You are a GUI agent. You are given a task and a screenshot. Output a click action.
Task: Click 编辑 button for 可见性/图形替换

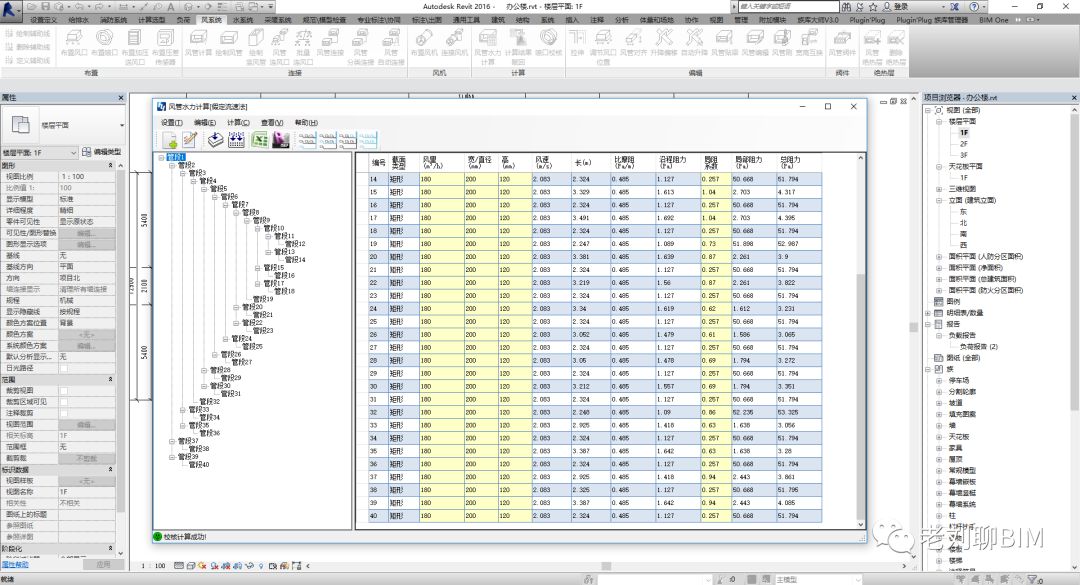coord(86,233)
